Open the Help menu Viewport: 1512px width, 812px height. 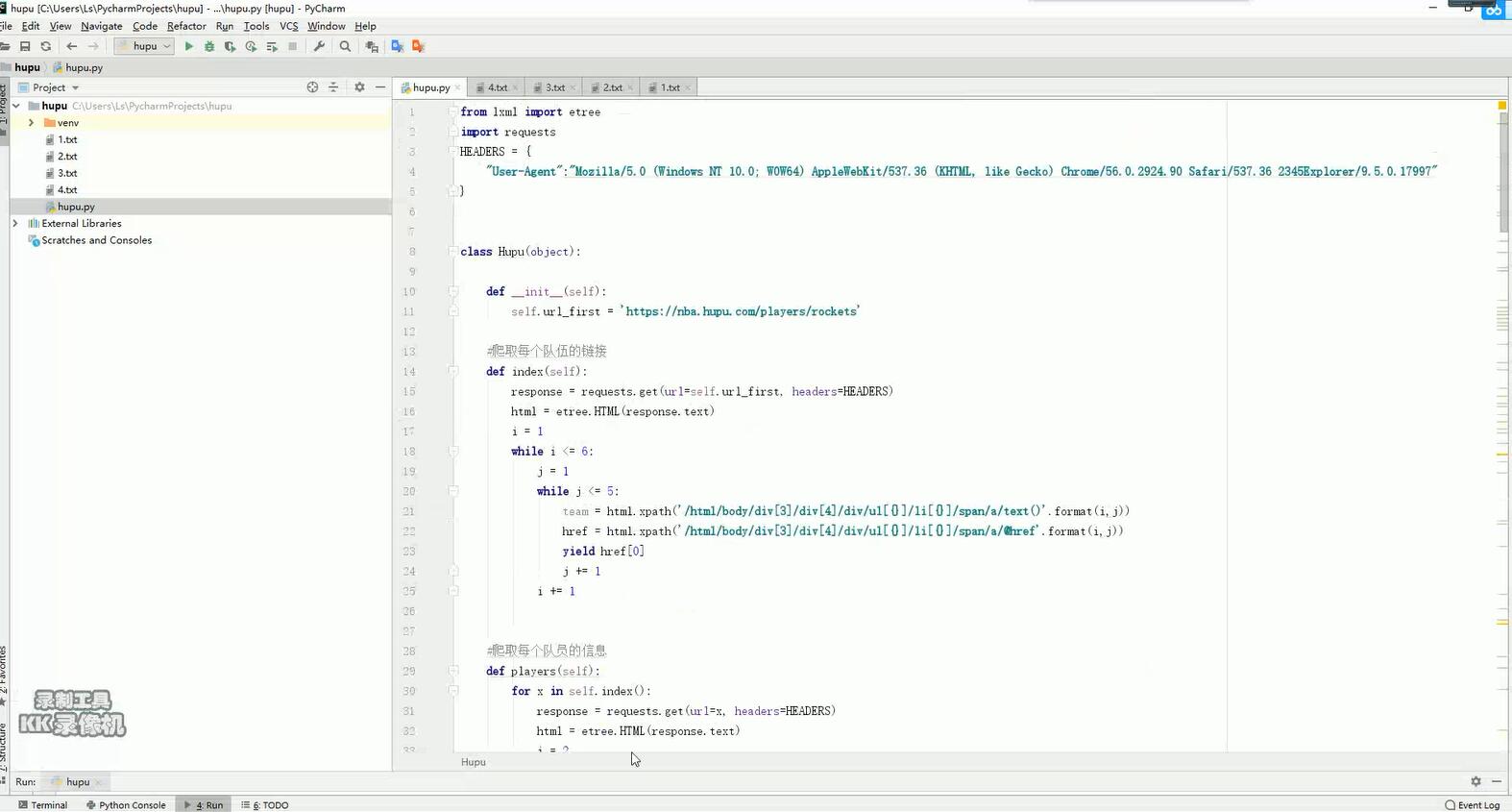click(365, 26)
